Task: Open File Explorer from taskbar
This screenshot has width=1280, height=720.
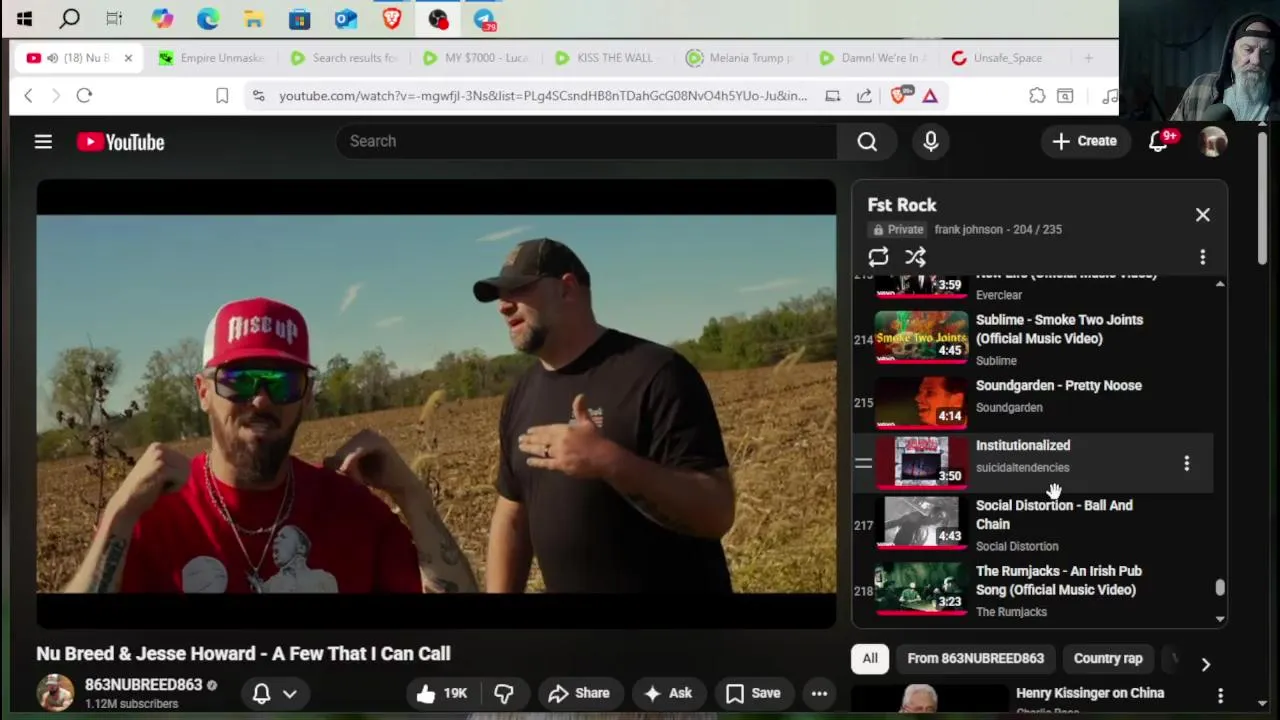Action: pos(253,18)
